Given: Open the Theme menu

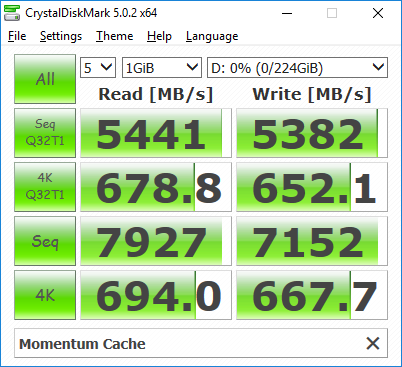Looking at the screenshot, I should click(x=115, y=36).
